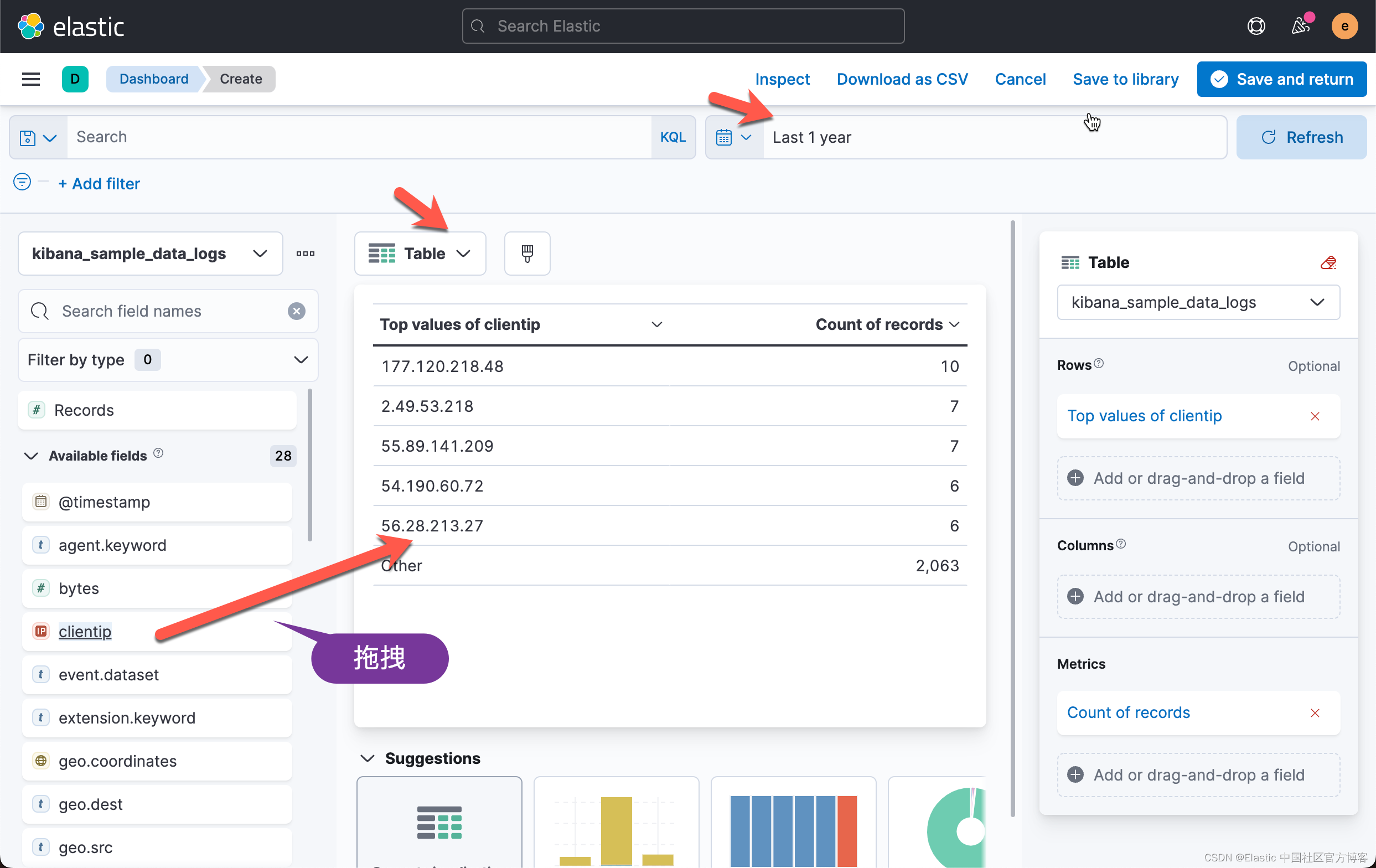The width and height of the screenshot is (1376, 868).
Task: Click the three-dot index pattern options
Action: pyautogui.click(x=305, y=254)
